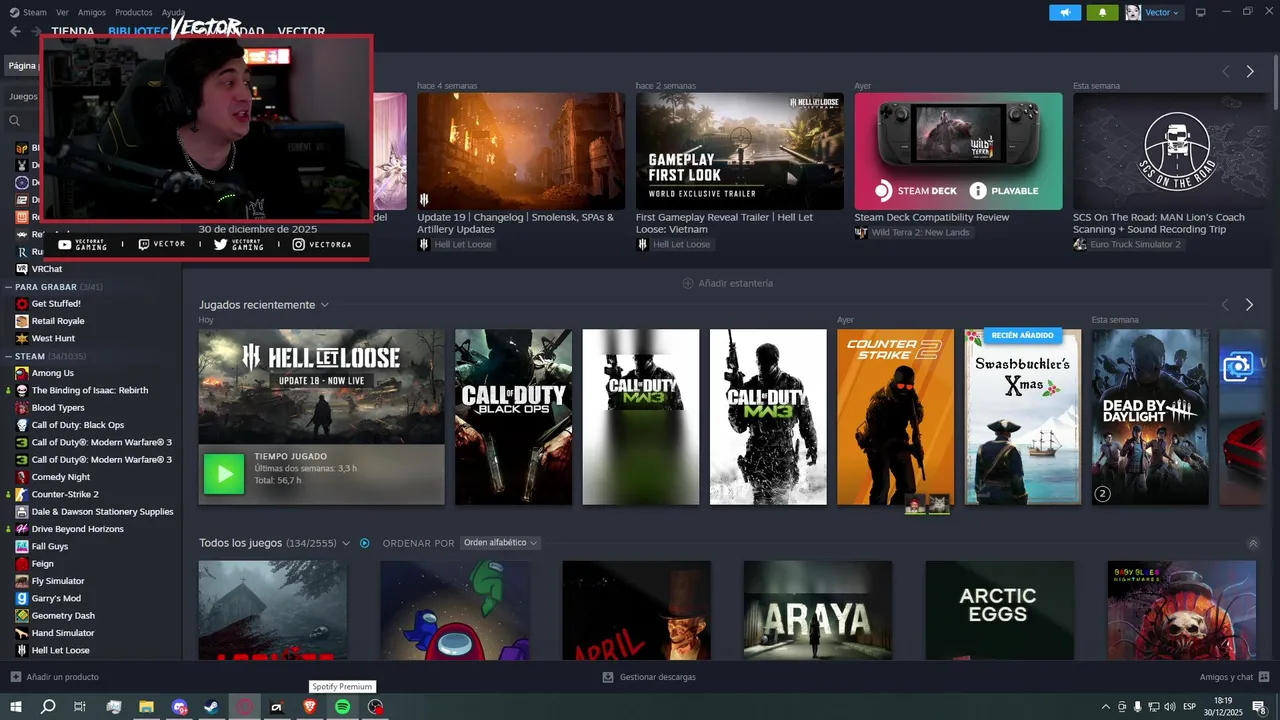Open Steam from the Windows taskbar
The image size is (1280, 720).
tap(212, 707)
